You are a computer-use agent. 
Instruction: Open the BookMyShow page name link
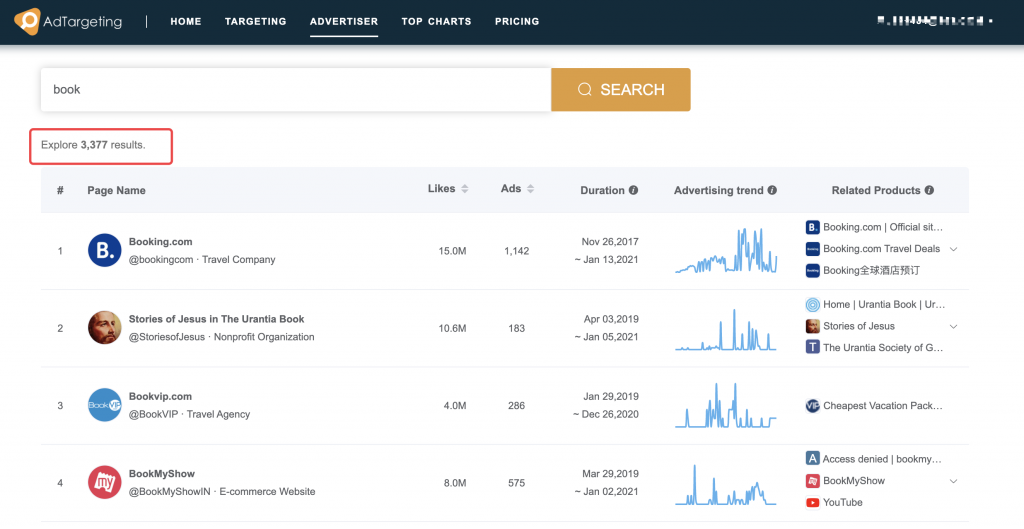click(x=162, y=473)
